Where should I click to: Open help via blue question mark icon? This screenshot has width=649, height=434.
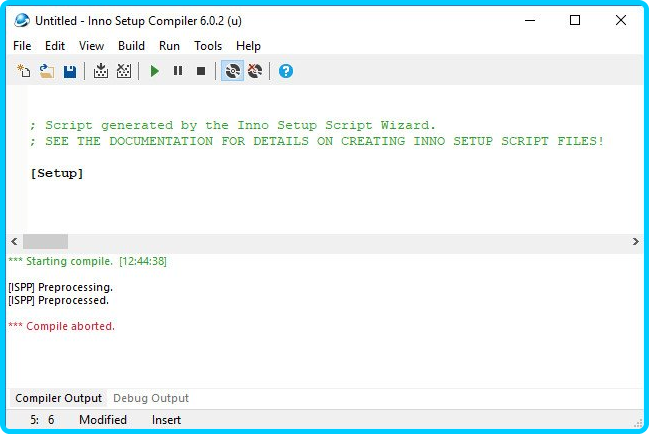click(x=286, y=71)
